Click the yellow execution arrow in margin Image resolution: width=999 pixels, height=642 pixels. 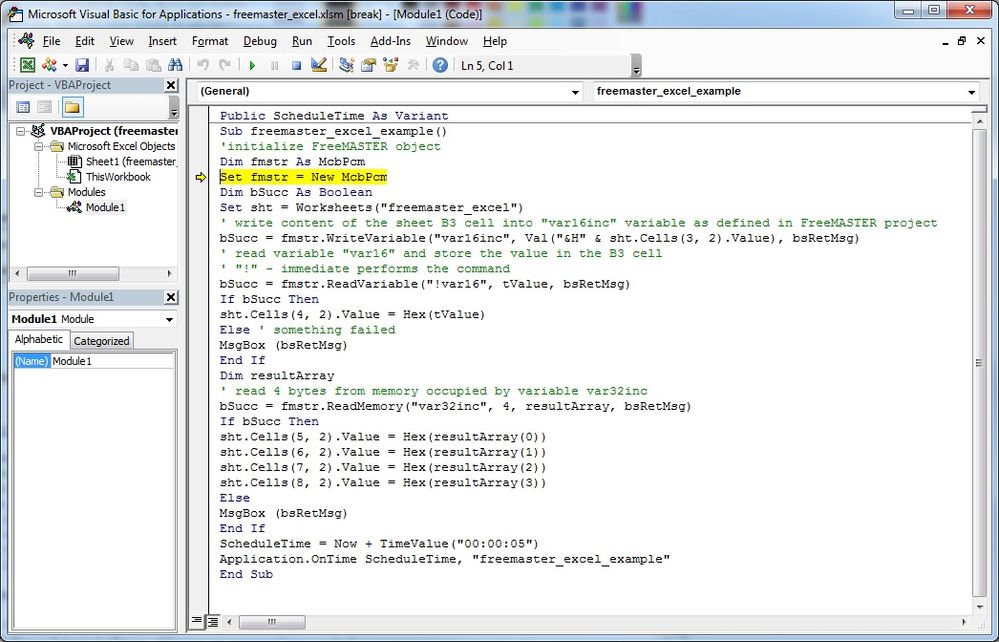point(201,177)
